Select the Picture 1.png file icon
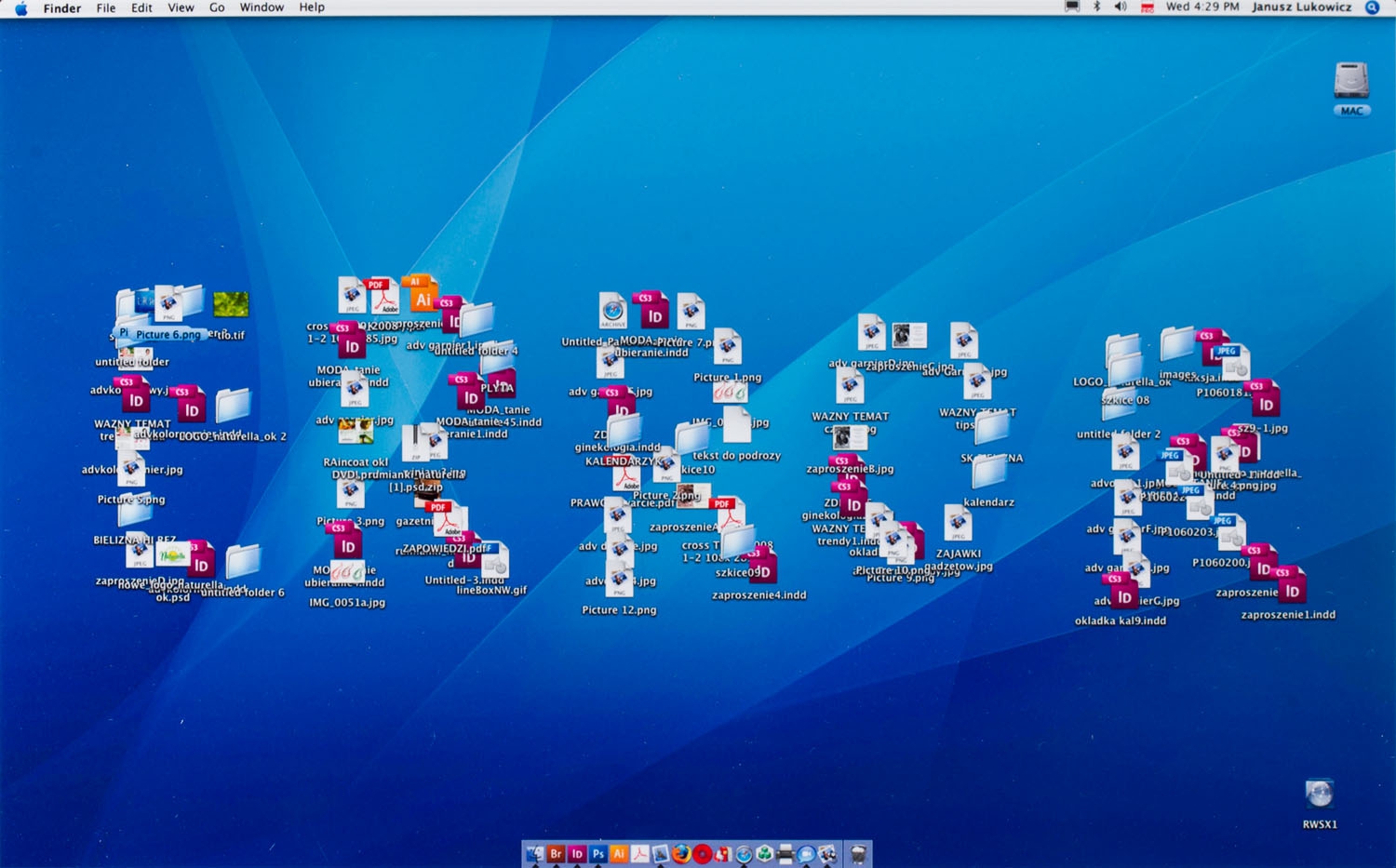1396x868 pixels. point(728,347)
